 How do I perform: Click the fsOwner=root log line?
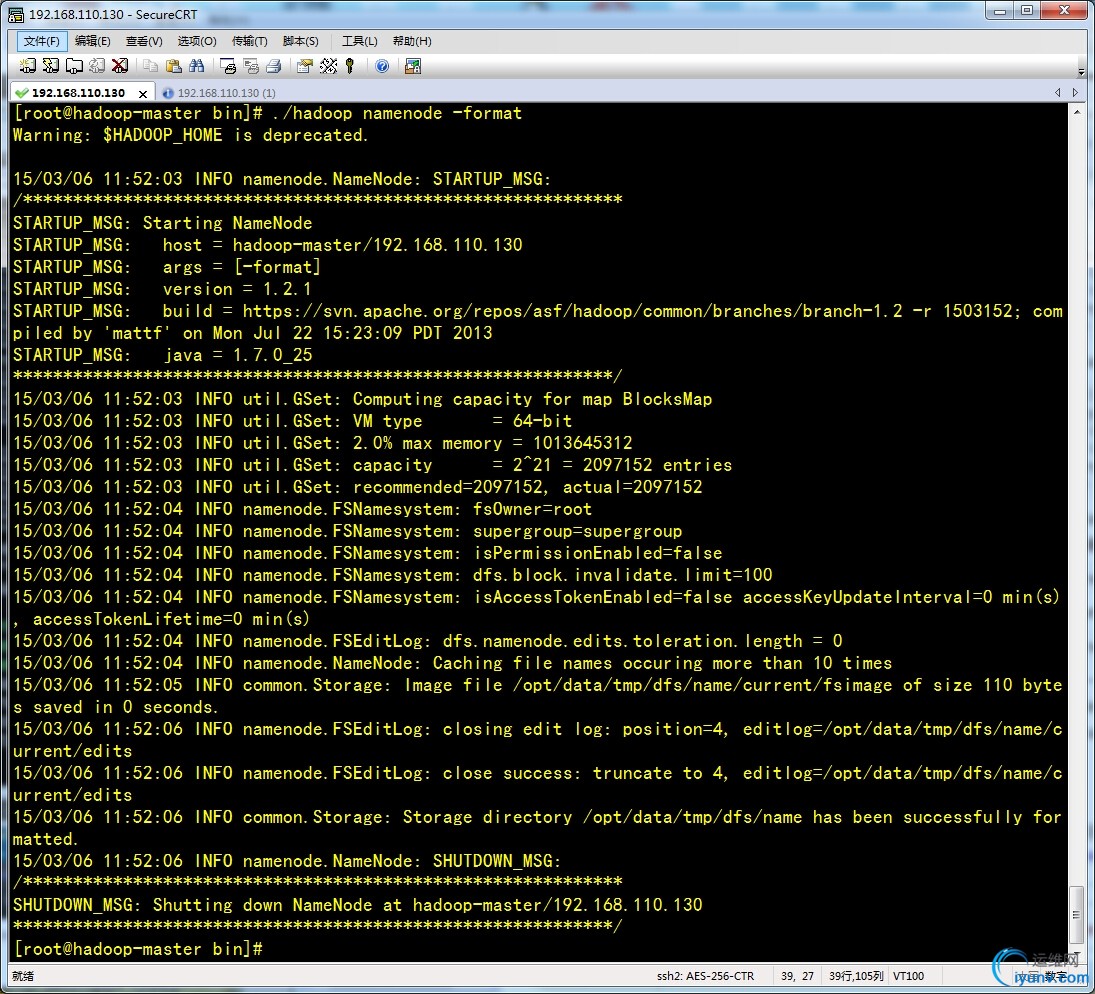click(x=302, y=509)
